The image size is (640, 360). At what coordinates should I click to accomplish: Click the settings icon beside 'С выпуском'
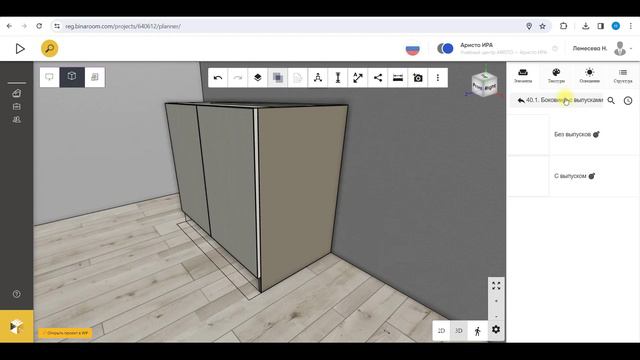point(592,176)
